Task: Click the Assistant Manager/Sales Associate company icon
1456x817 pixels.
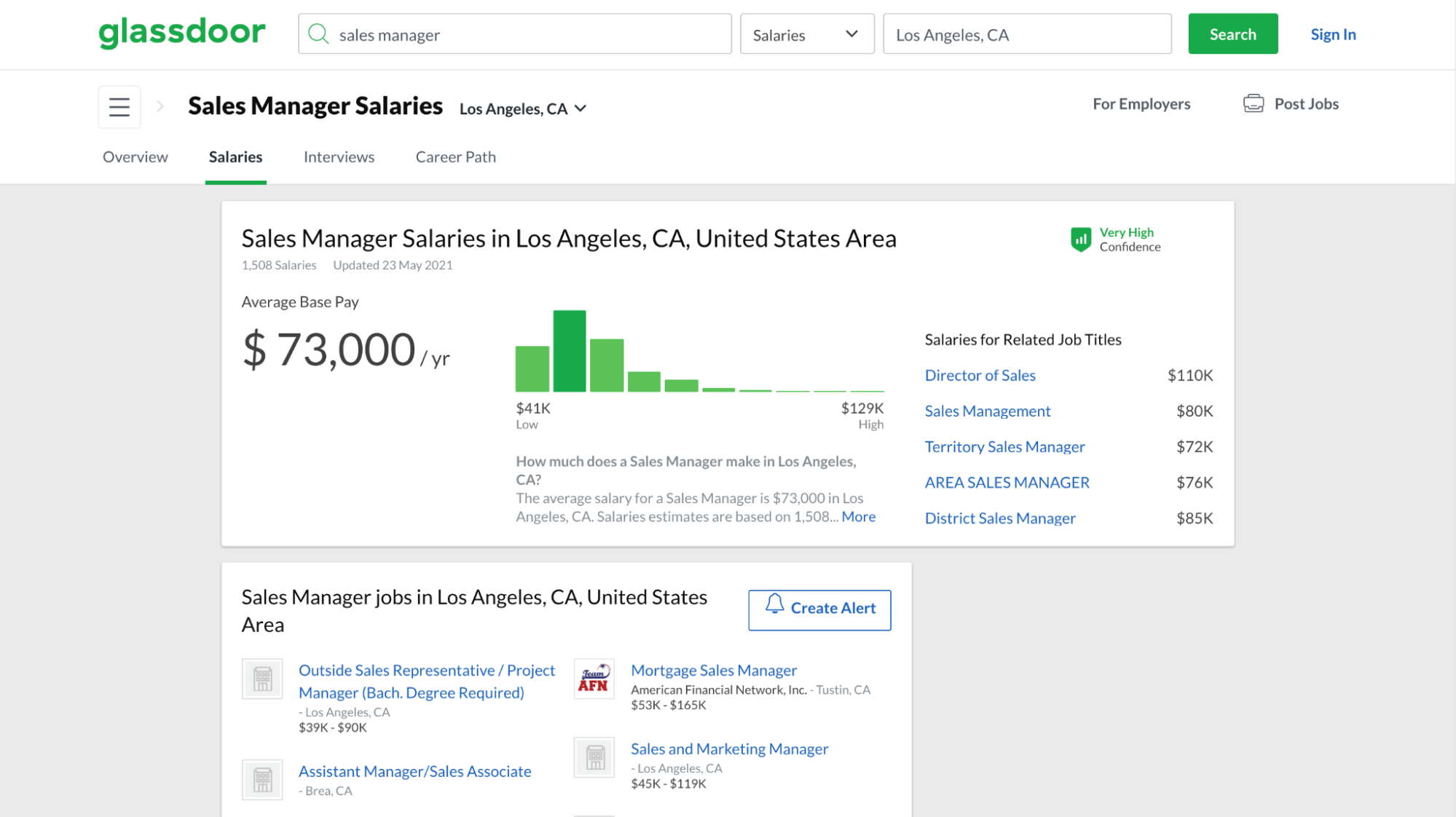Action: pos(262,780)
